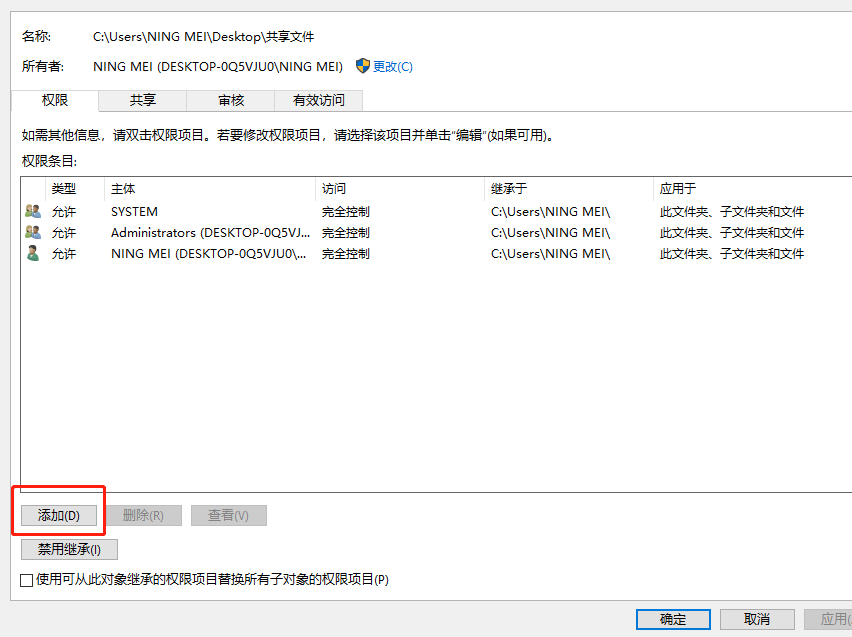Click the 添加(D) button
This screenshot has width=852, height=637.
58,514
